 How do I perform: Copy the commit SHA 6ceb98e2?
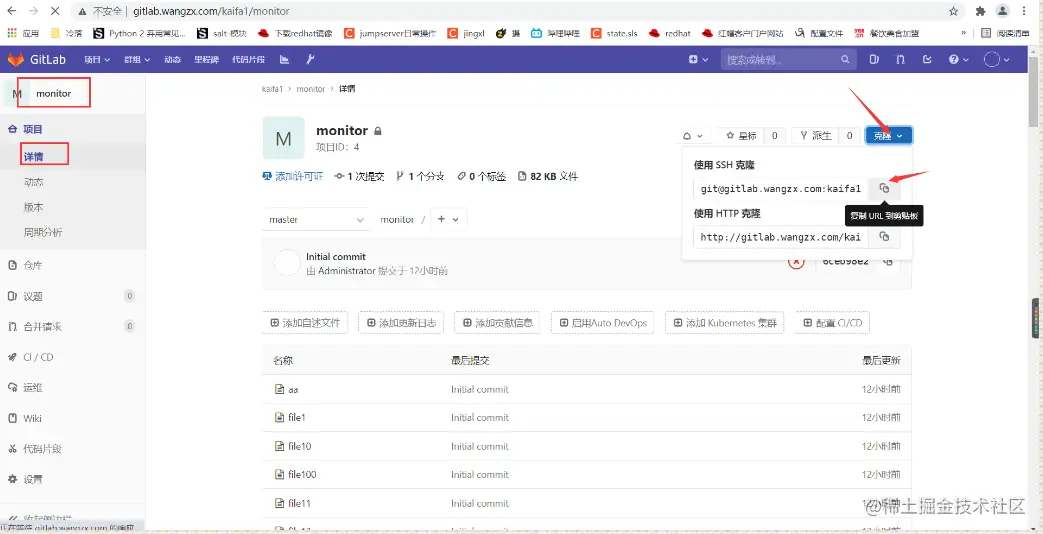click(888, 261)
